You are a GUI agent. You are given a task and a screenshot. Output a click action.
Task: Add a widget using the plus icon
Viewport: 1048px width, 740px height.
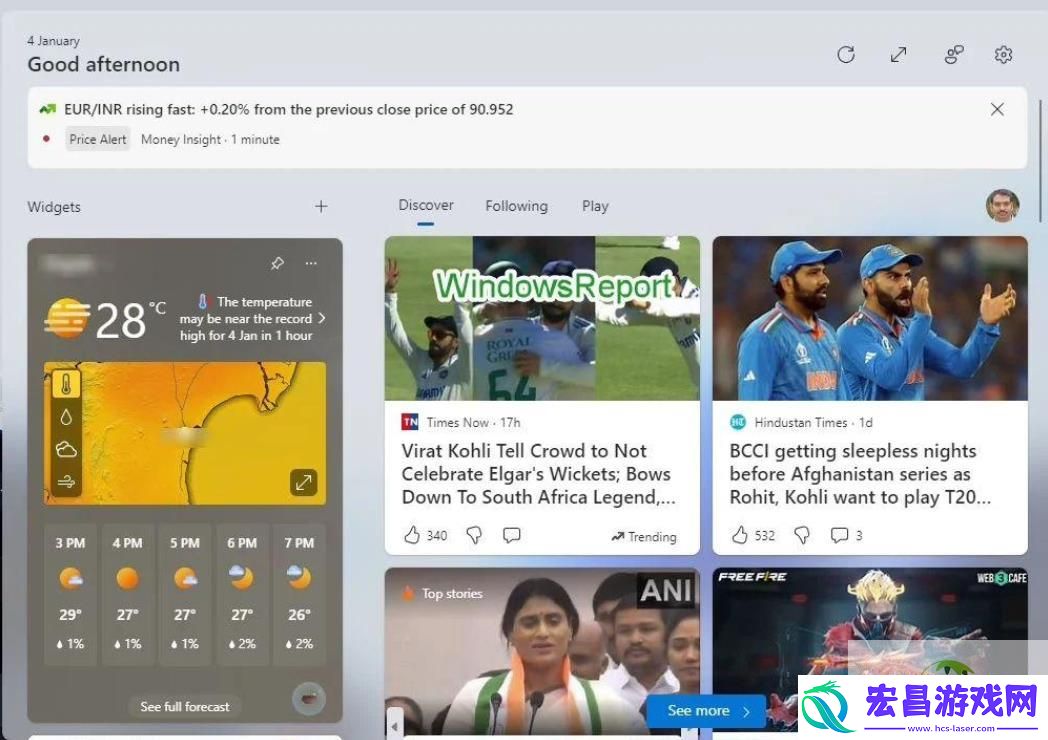(321, 206)
